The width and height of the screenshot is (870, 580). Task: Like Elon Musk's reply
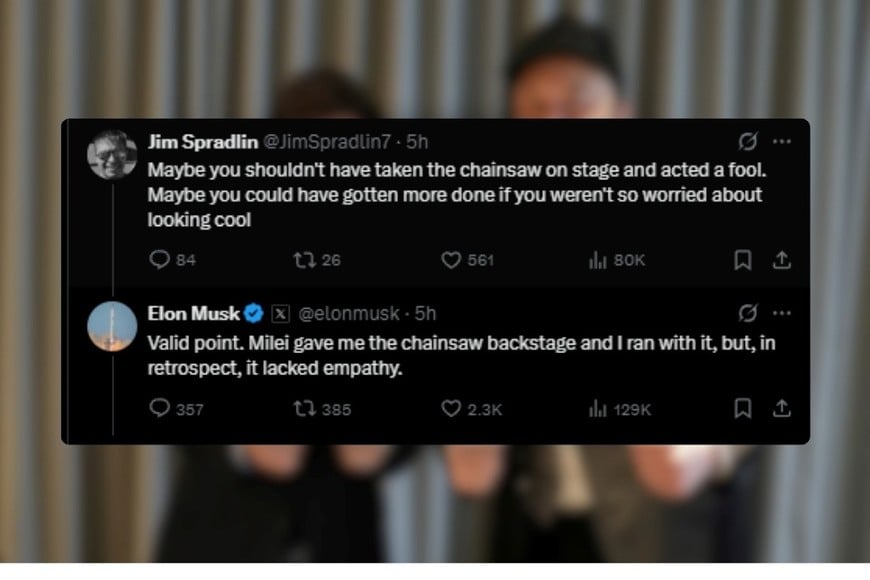tap(451, 409)
